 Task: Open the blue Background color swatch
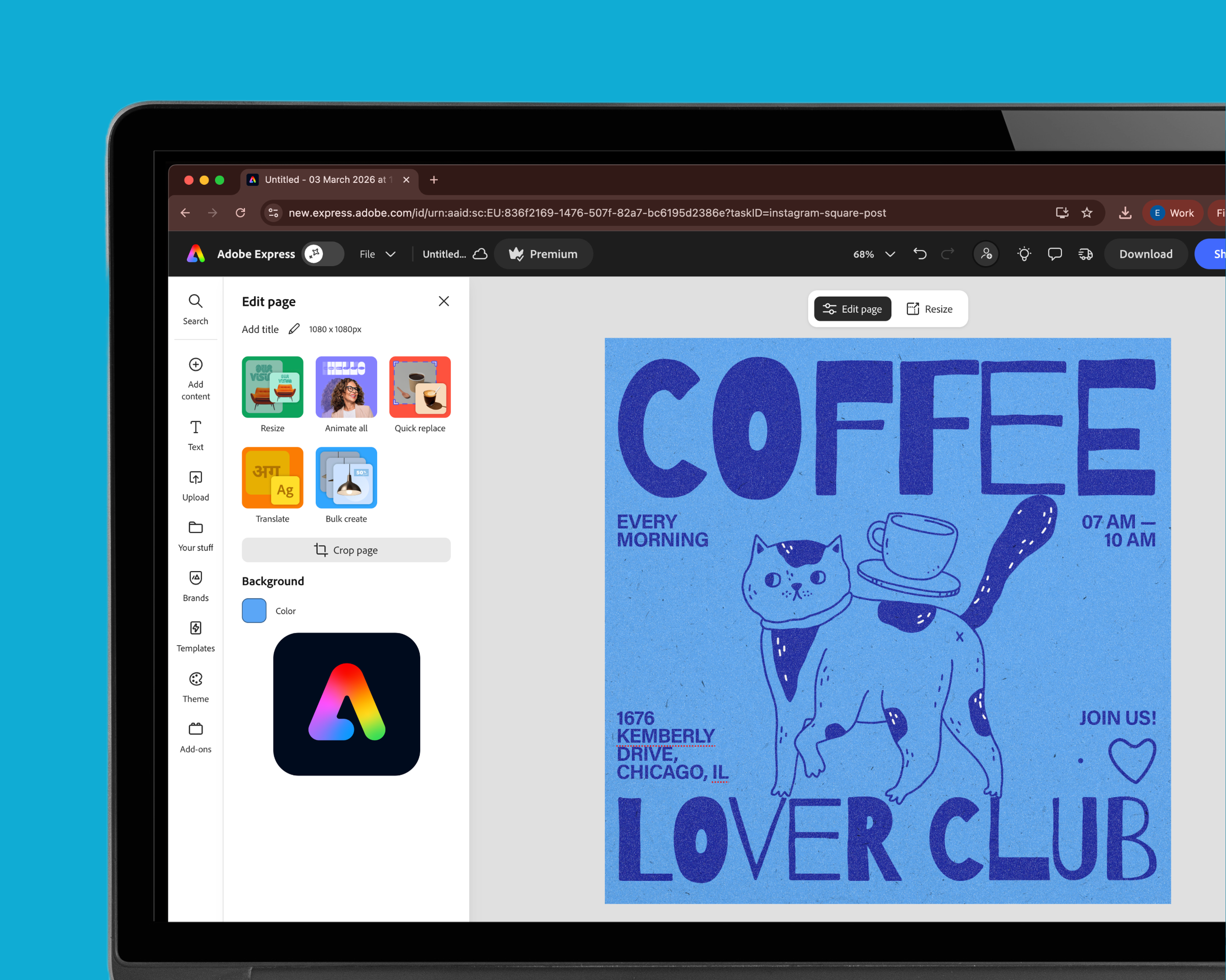[x=254, y=610]
